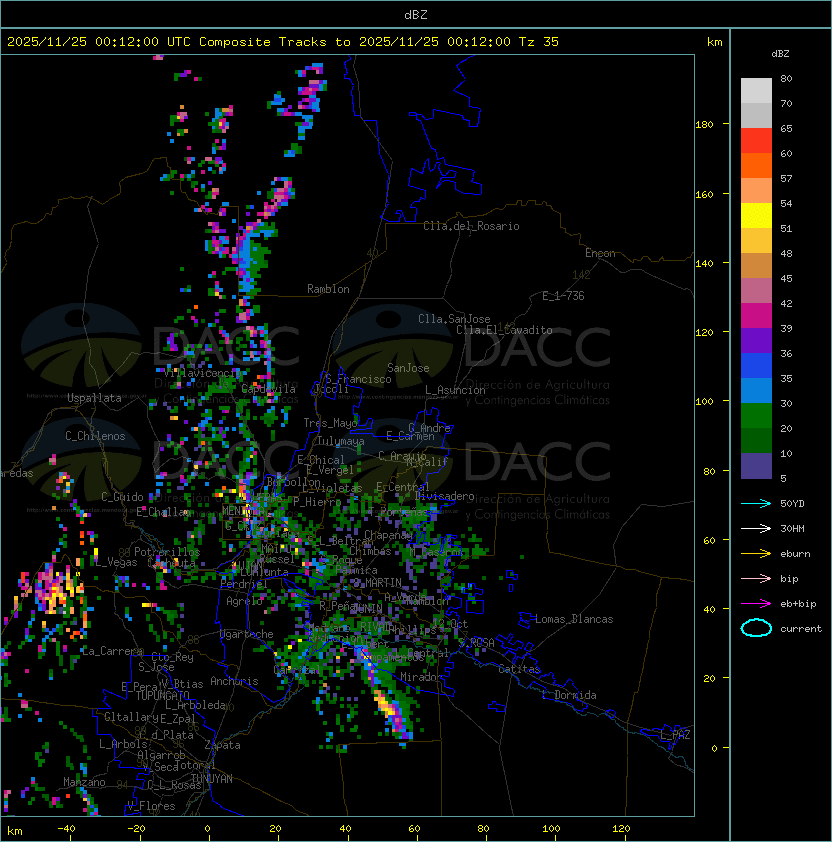
Task: Click the 'eb+bip' legend label
Action: coord(798,604)
